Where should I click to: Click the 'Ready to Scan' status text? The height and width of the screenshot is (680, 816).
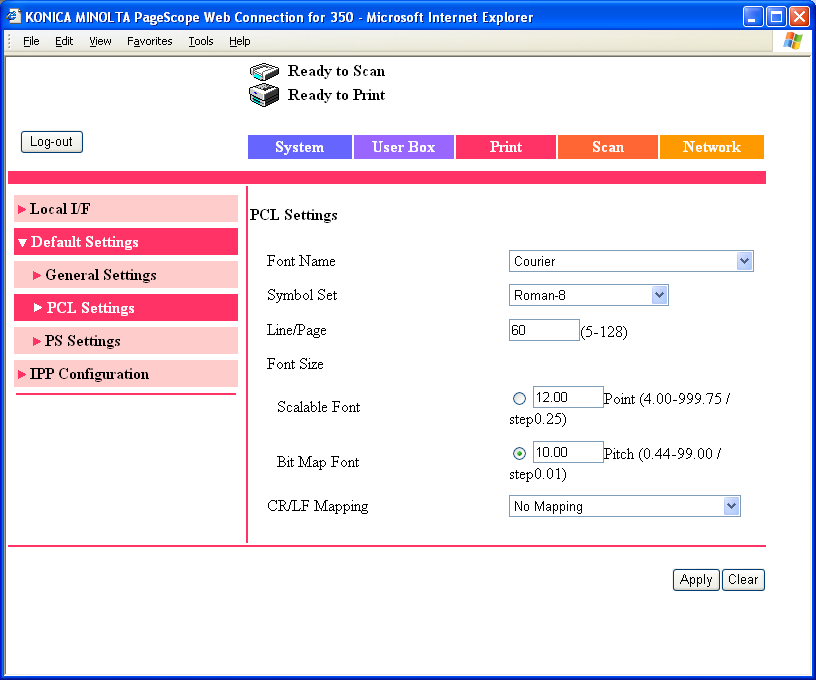(336, 71)
